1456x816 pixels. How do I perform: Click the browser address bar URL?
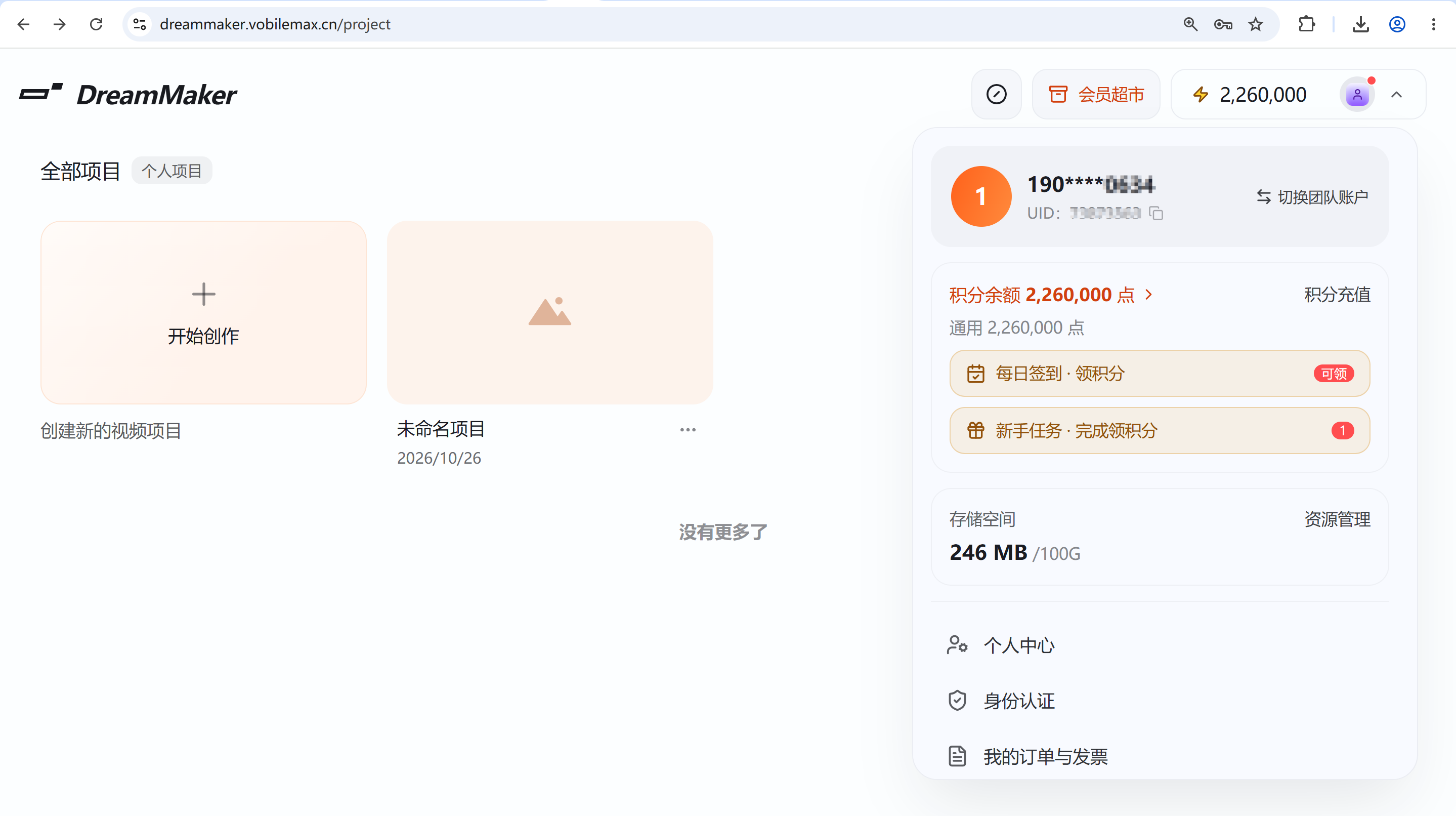(275, 24)
